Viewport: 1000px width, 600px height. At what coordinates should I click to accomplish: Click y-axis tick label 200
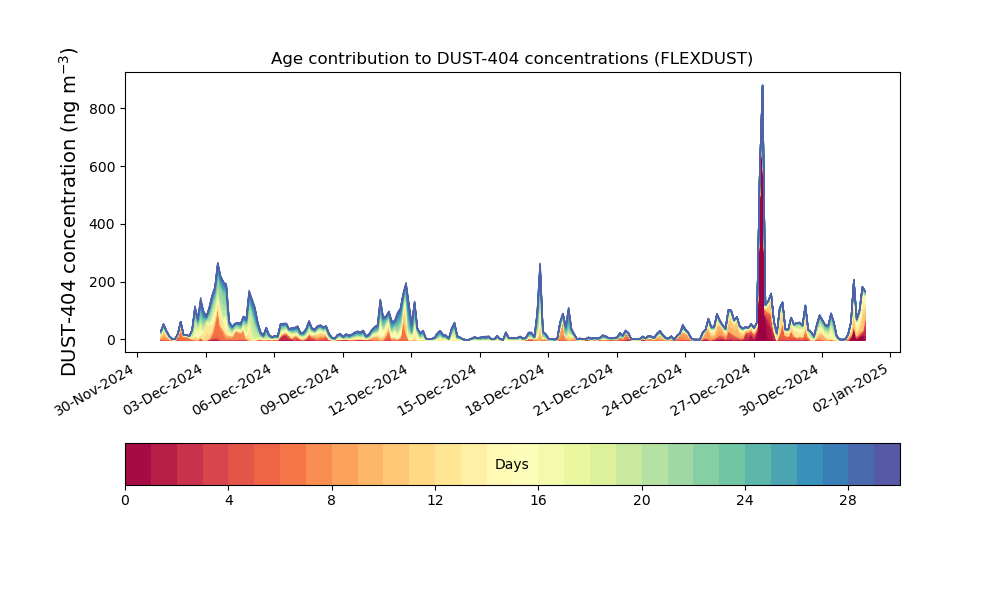pos(103,282)
